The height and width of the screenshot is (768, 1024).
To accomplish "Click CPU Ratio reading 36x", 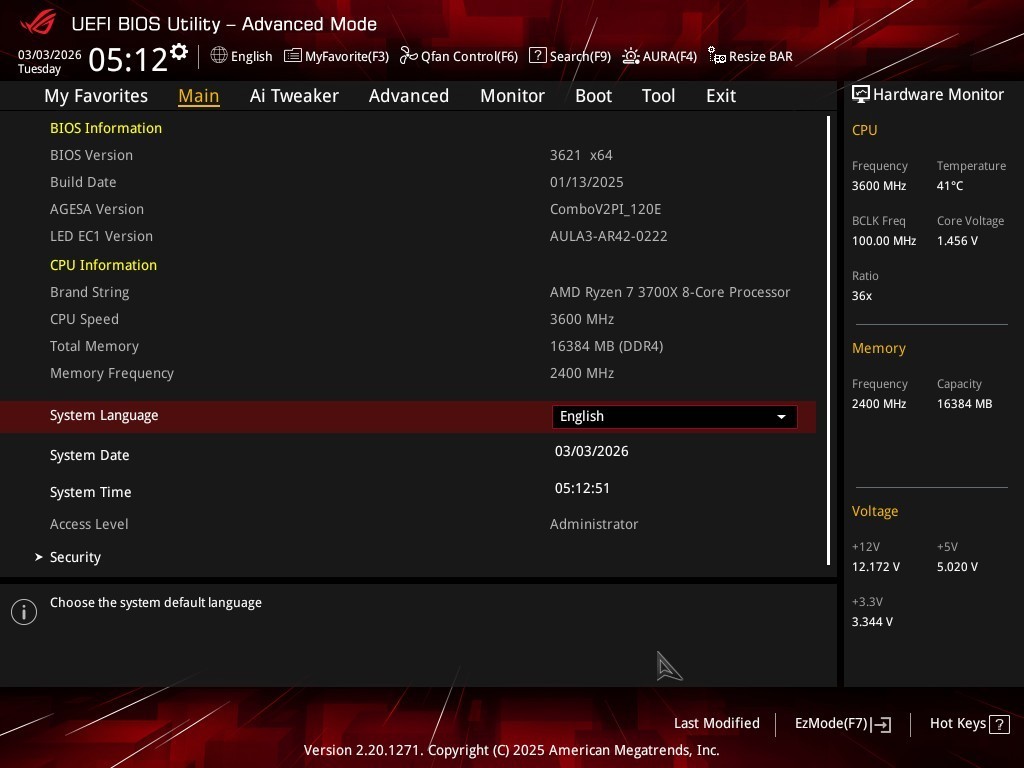I will coord(861,296).
